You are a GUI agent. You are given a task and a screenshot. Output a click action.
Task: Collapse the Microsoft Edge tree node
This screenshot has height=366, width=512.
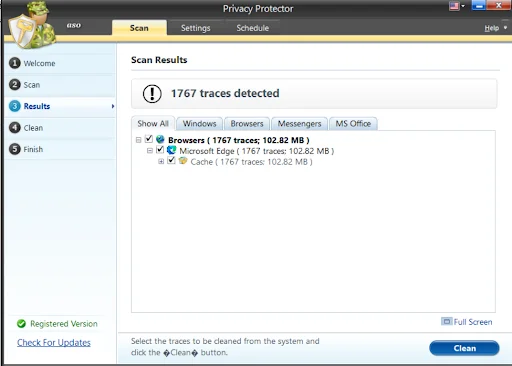click(150, 151)
